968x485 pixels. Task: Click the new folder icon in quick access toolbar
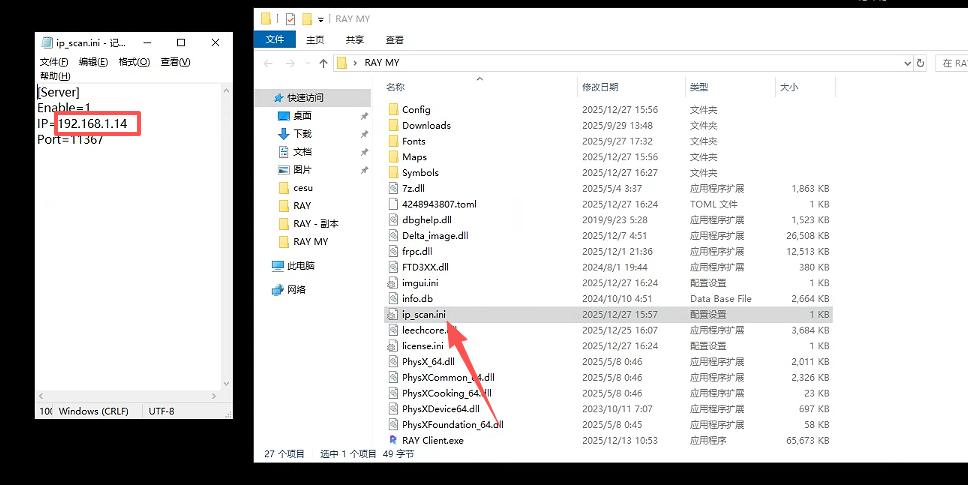pyautogui.click(x=307, y=19)
